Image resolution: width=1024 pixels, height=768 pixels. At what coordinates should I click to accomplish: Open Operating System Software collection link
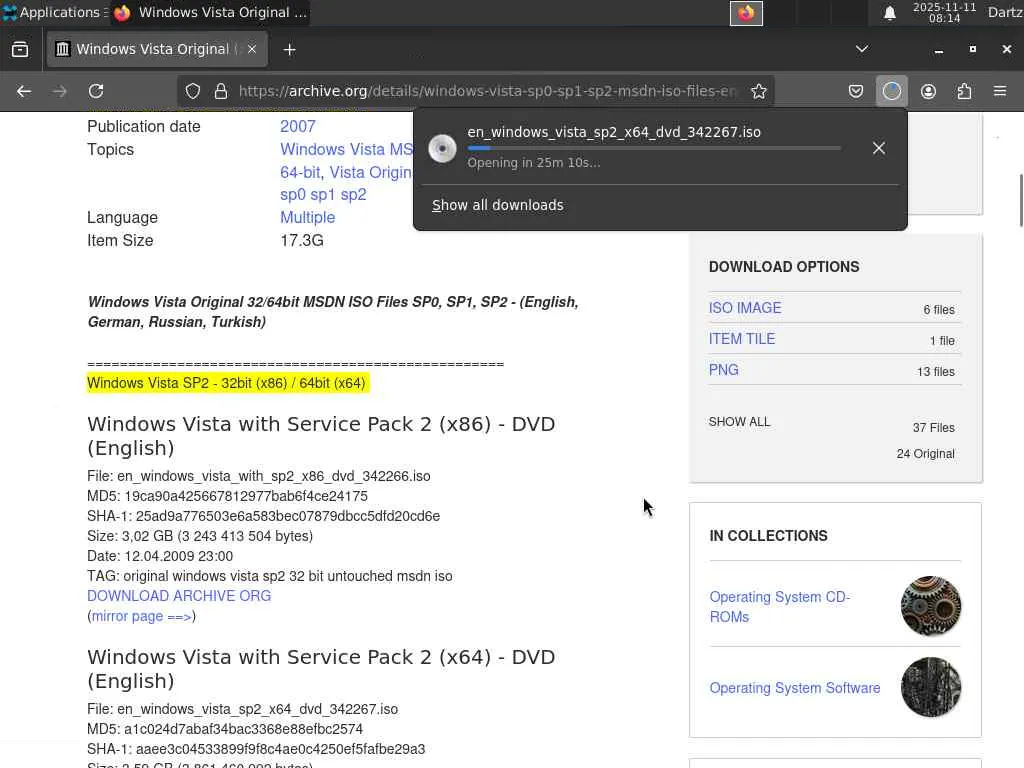[795, 688]
